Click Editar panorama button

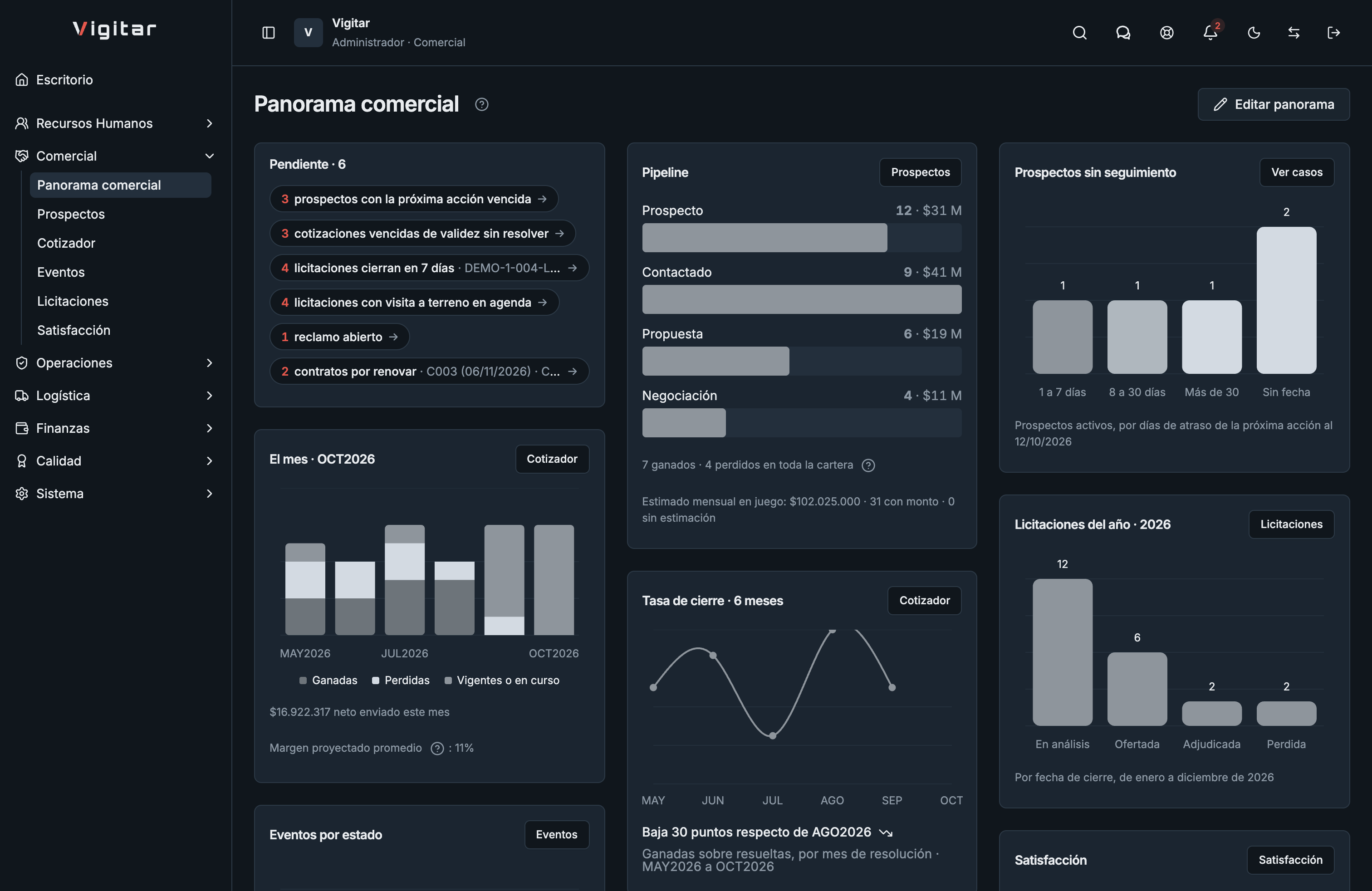tap(1274, 104)
